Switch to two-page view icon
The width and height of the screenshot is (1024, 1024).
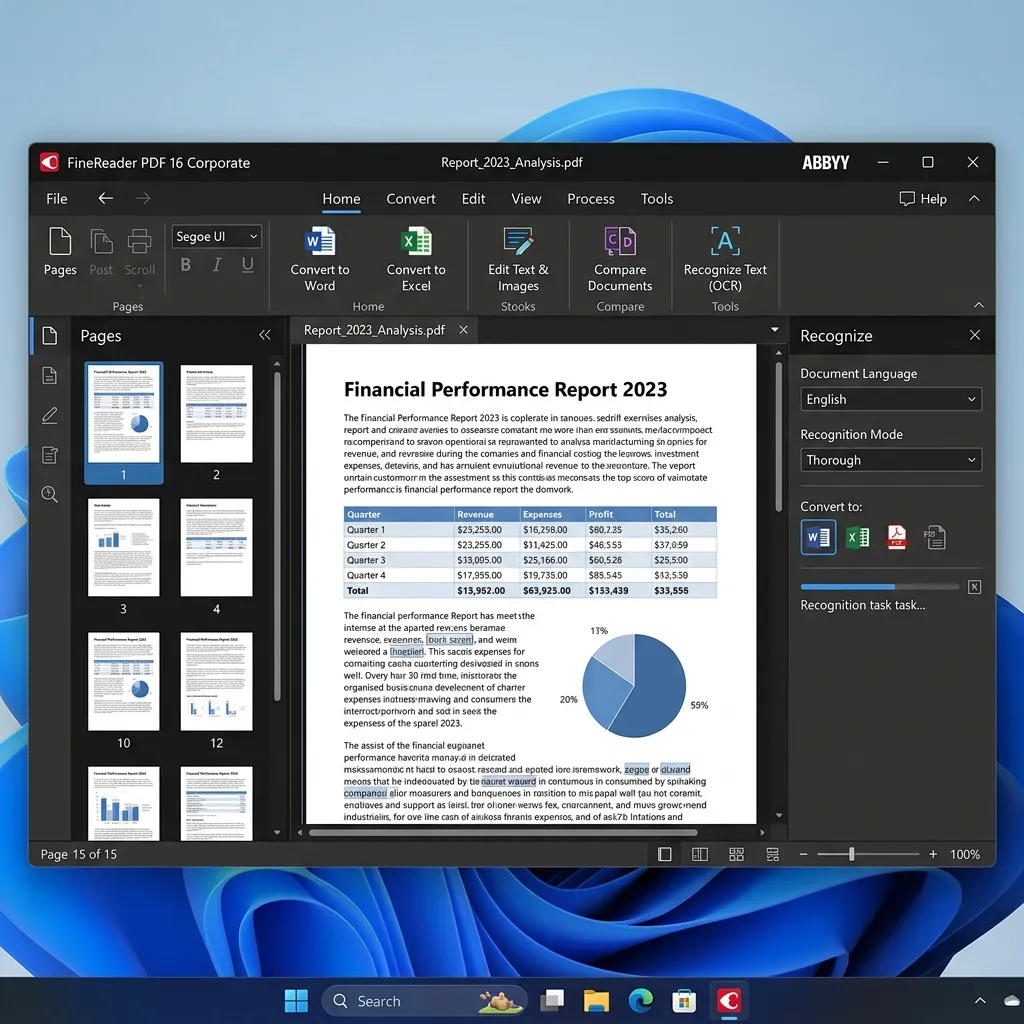pyautogui.click(x=700, y=854)
